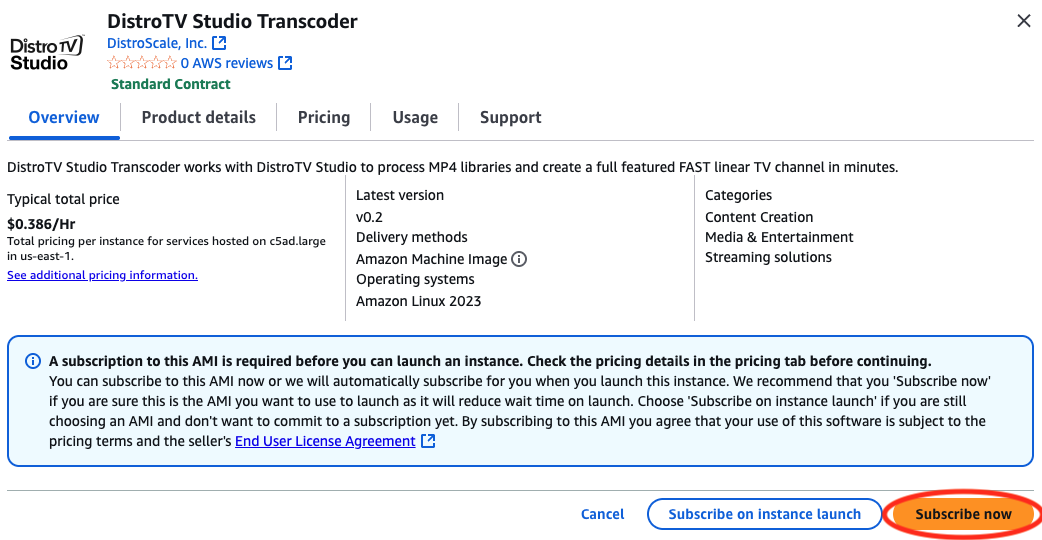Image resolution: width=1042 pixels, height=540 pixels.
Task: Click external link icon beside DistroScale, Inc.
Action: [x=220, y=43]
